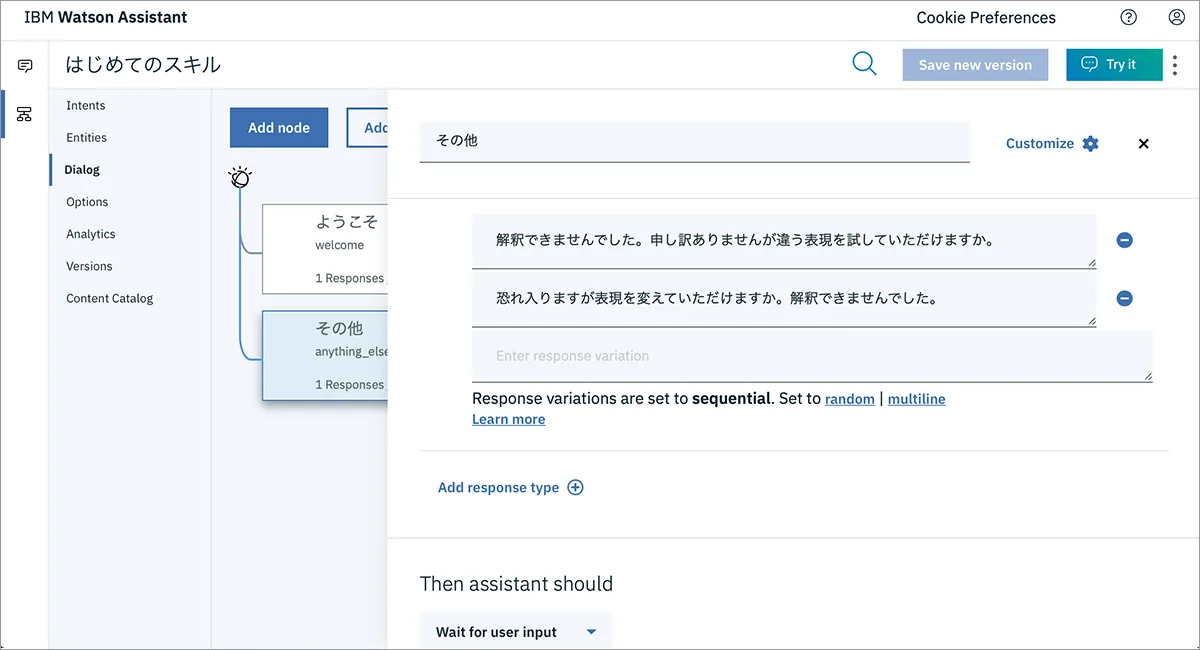Click the dialog tree root lightbulb icon
The height and width of the screenshot is (650, 1200).
coord(240,178)
